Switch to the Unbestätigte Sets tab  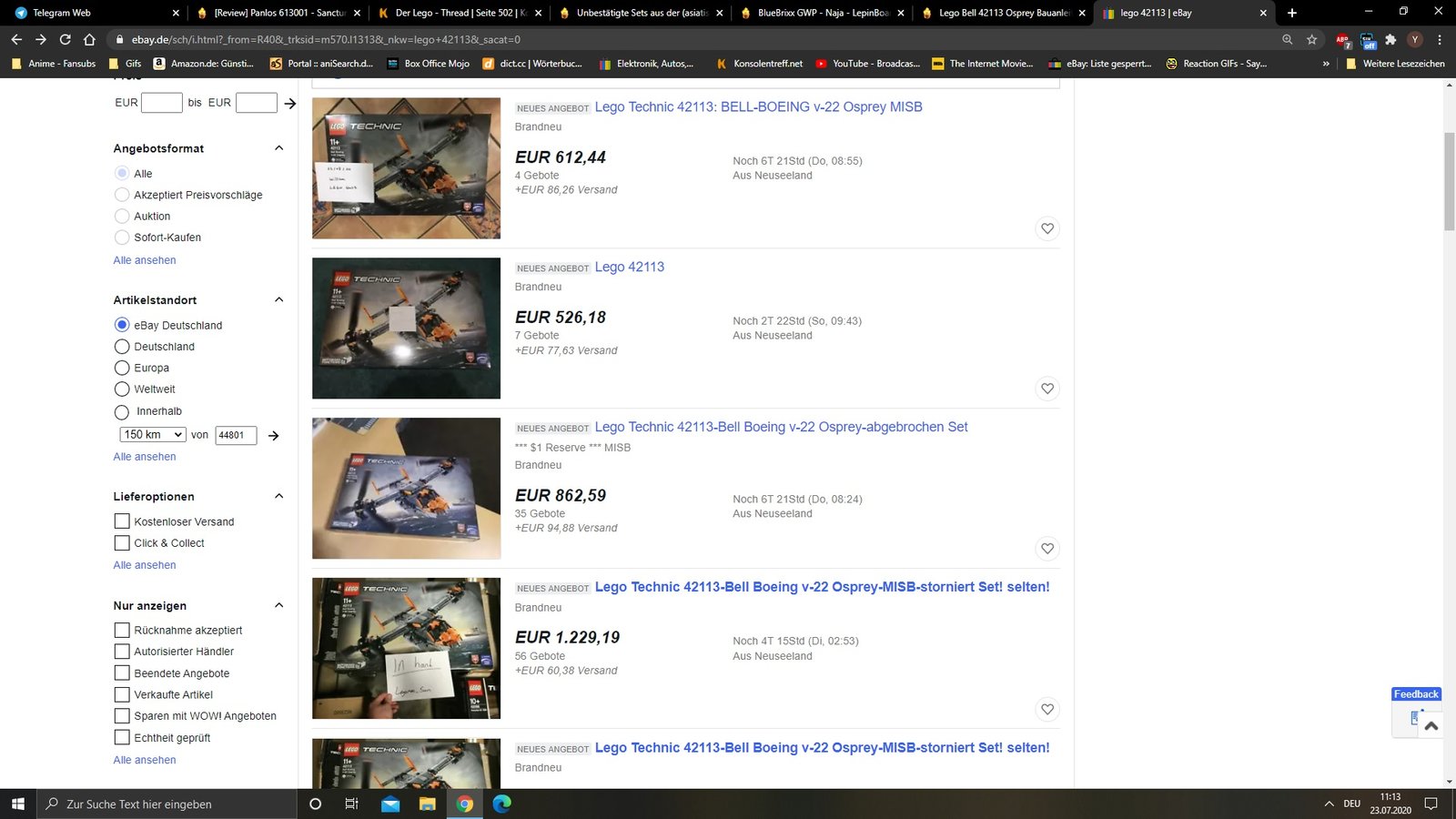coord(641,13)
